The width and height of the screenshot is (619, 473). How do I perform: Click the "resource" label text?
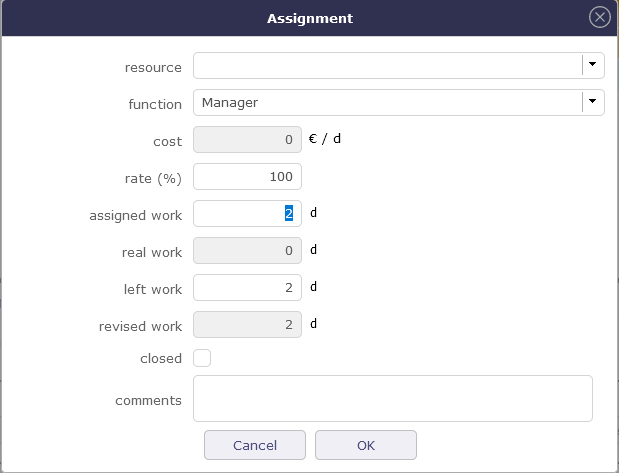pyautogui.click(x=153, y=67)
